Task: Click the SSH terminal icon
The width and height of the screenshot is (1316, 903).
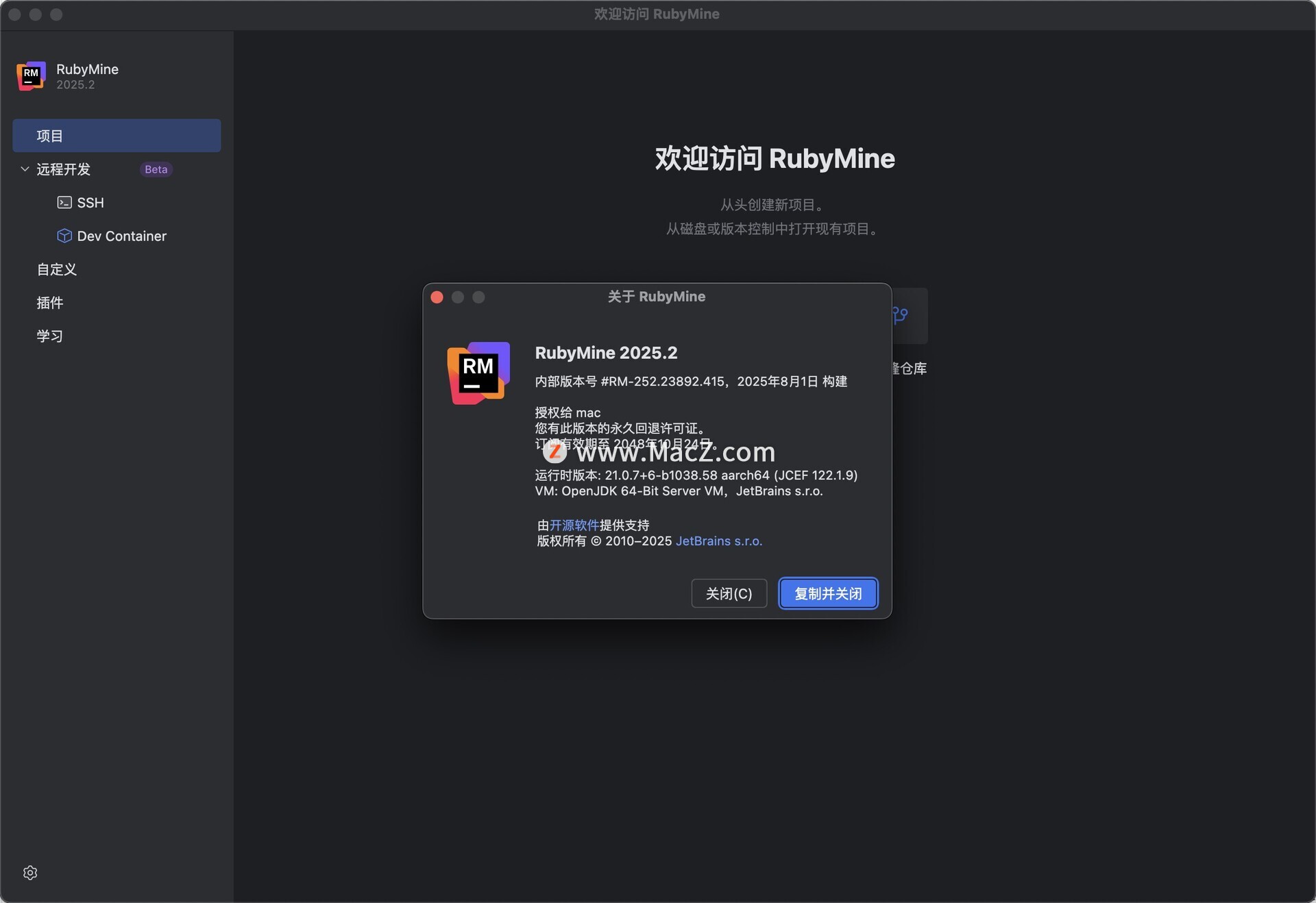Action: 64,202
